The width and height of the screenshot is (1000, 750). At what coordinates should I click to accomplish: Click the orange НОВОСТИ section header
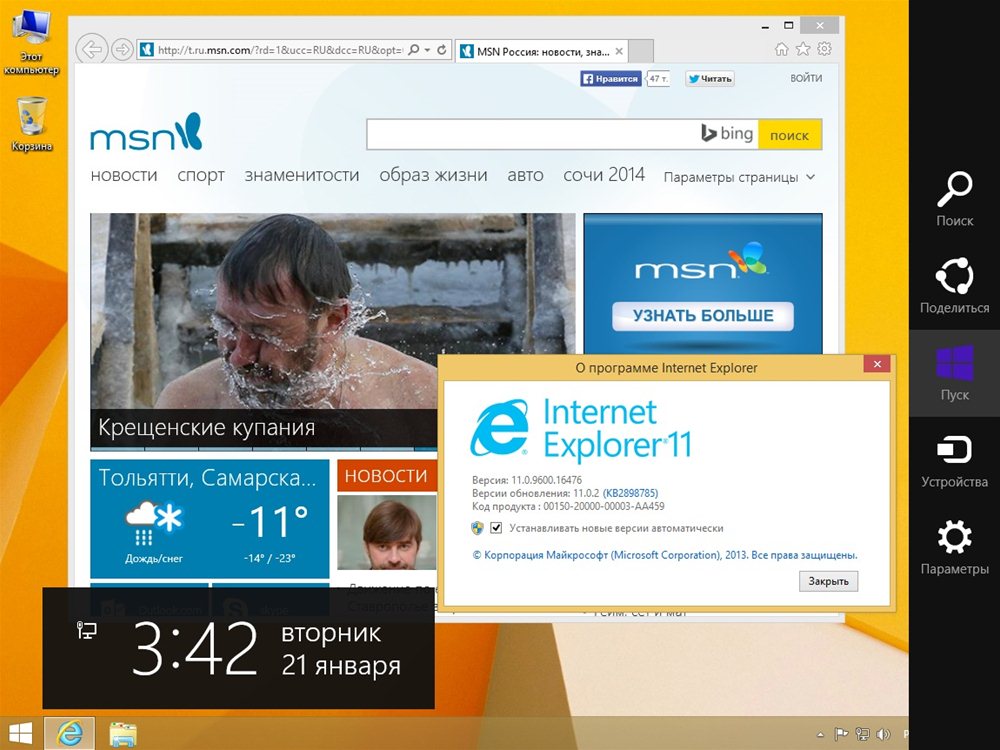point(386,475)
